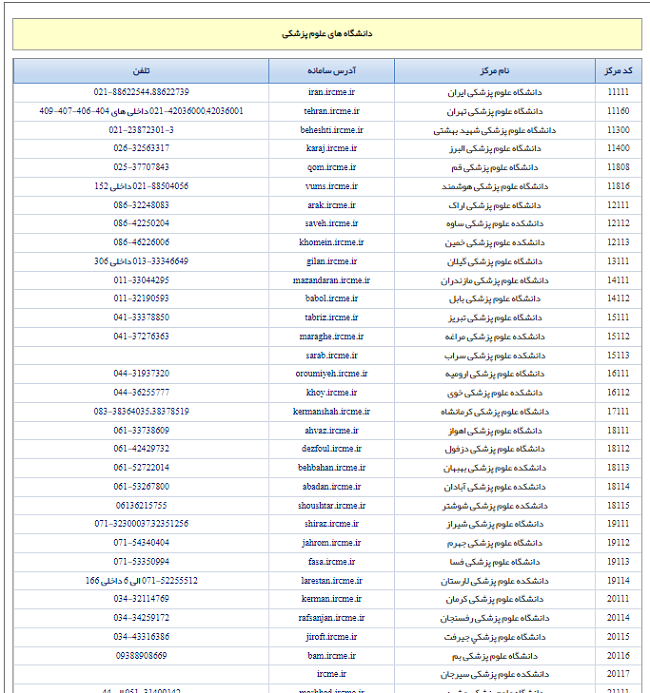Click phone number 06136215755

pos(141,506)
